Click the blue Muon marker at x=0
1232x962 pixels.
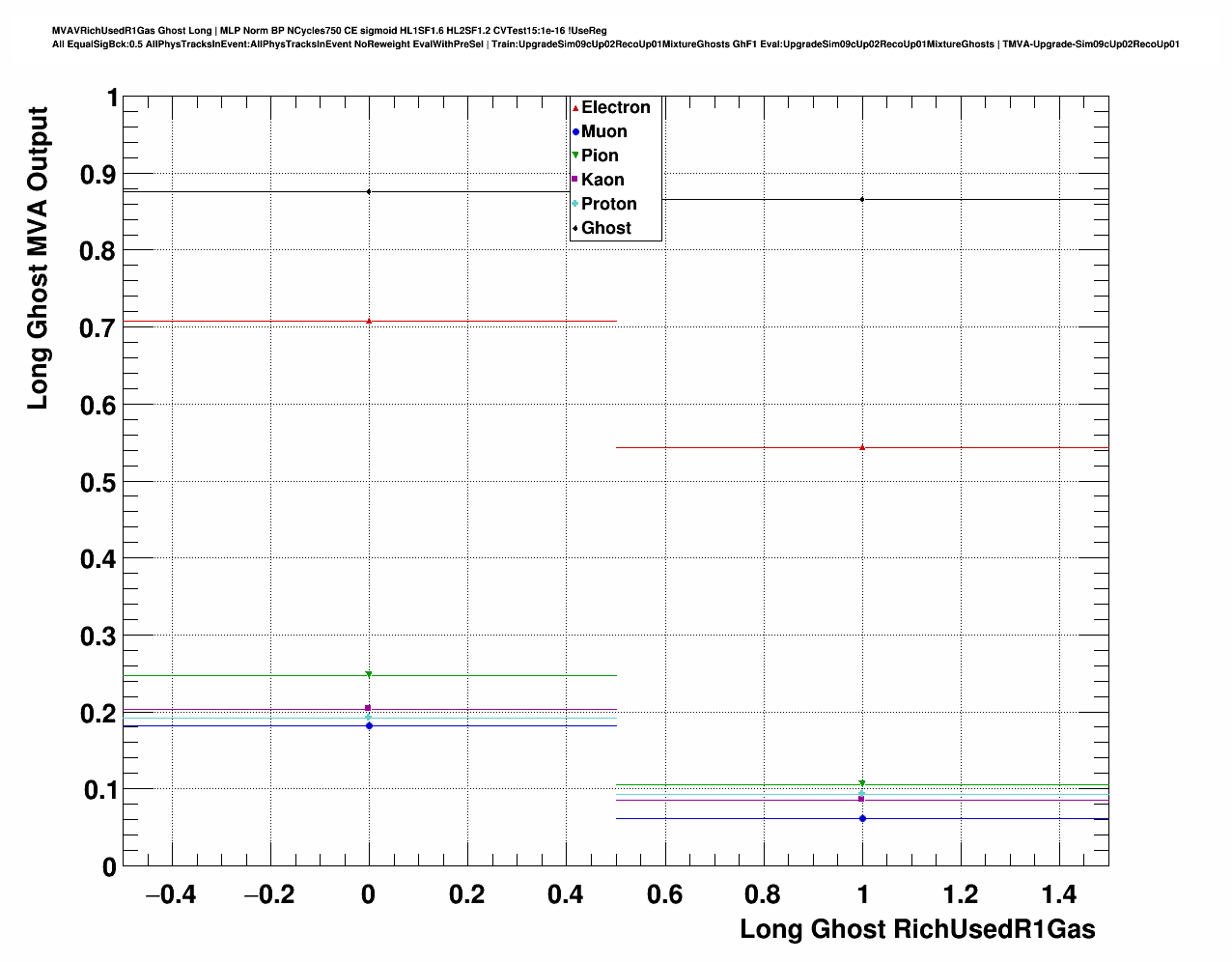[x=369, y=725]
